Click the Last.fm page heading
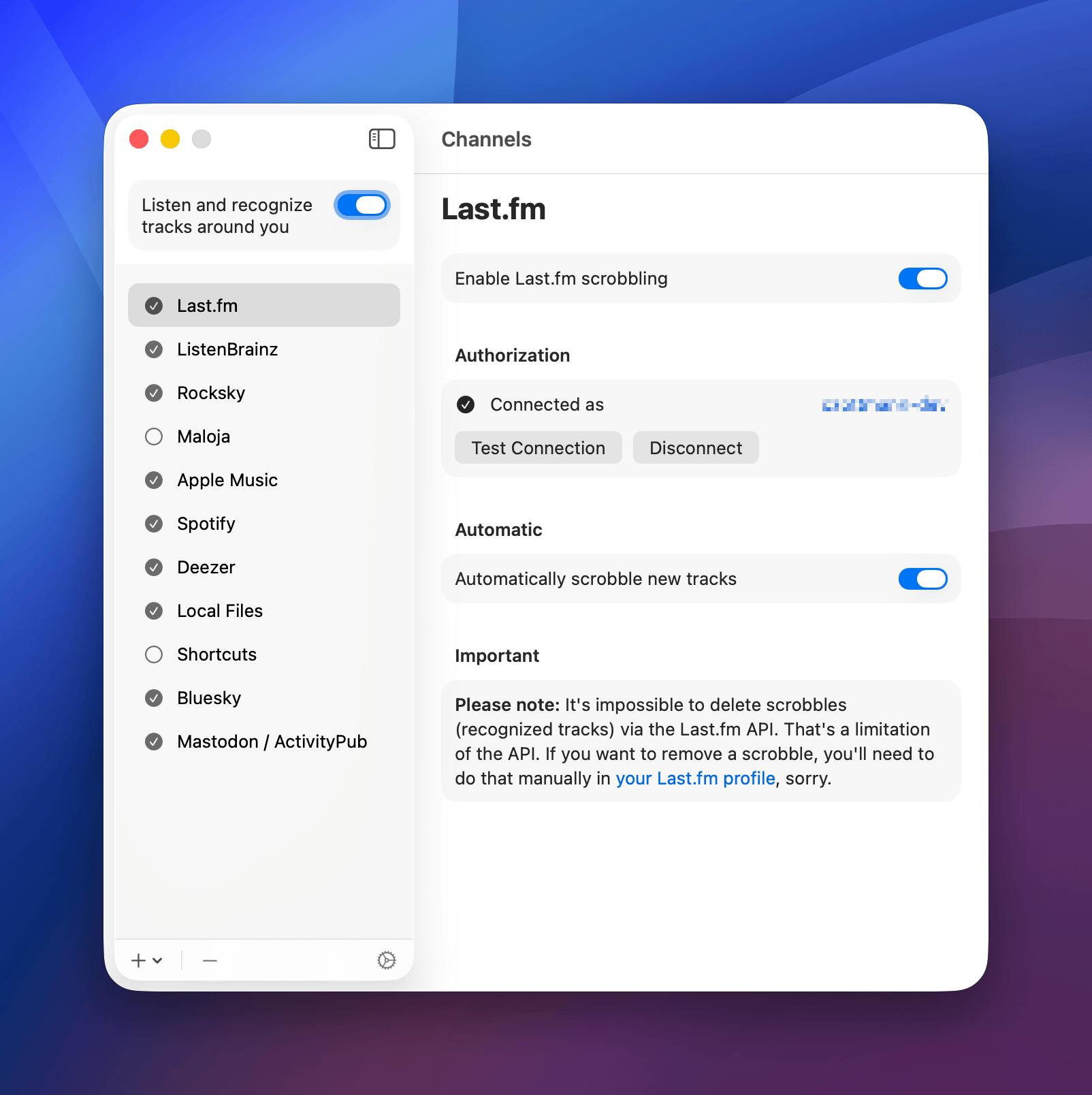This screenshot has height=1095, width=1092. pos(494,209)
